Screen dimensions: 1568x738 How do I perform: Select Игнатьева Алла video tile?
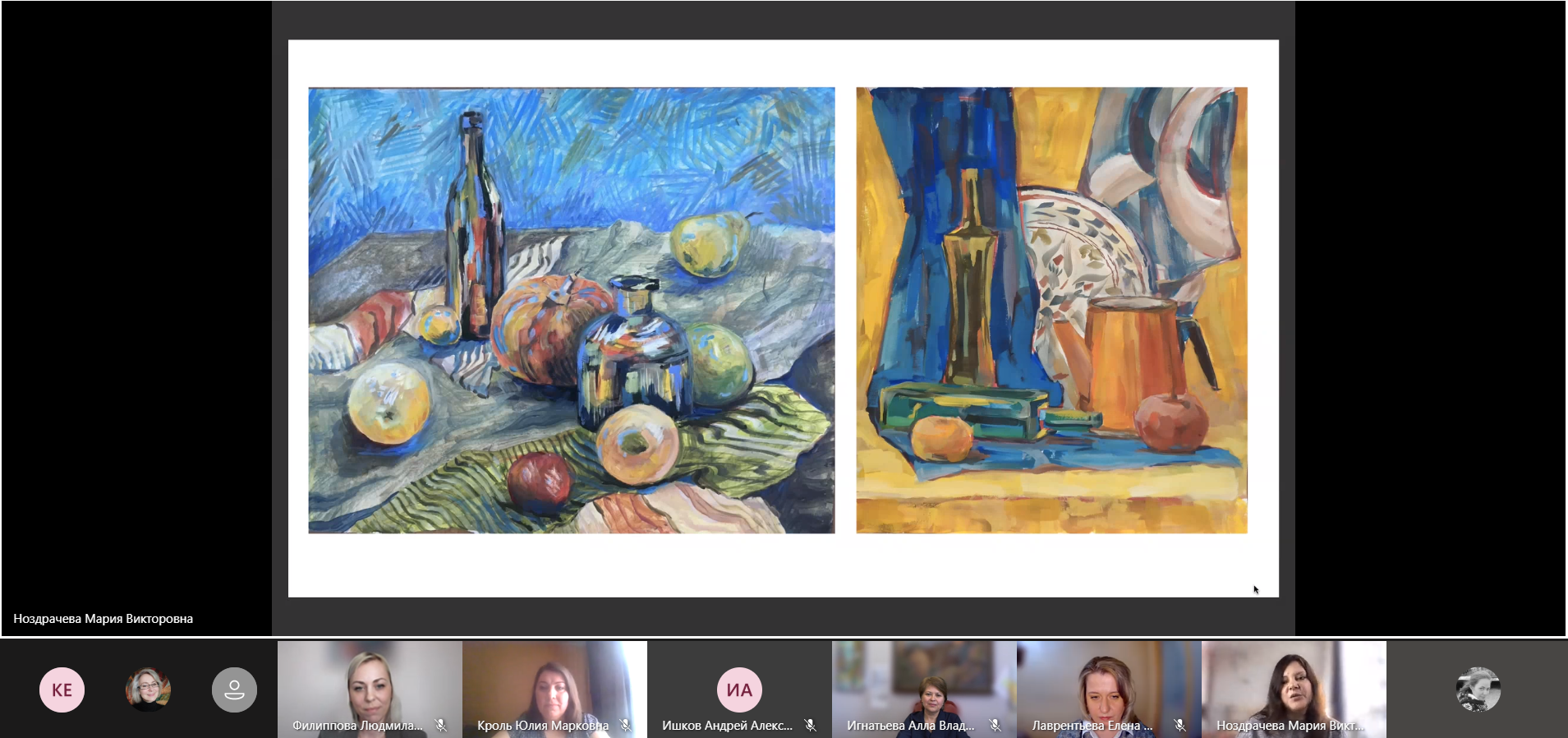[924, 690]
